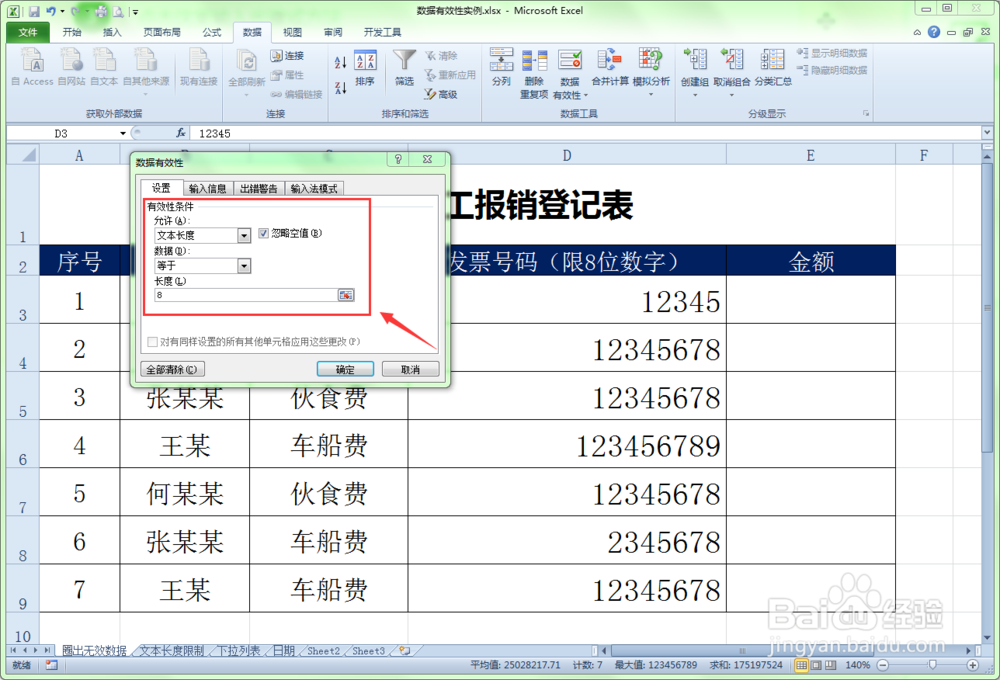Sort ascending with the A-Z icon
The height and width of the screenshot is (680, 1000).
341,62
